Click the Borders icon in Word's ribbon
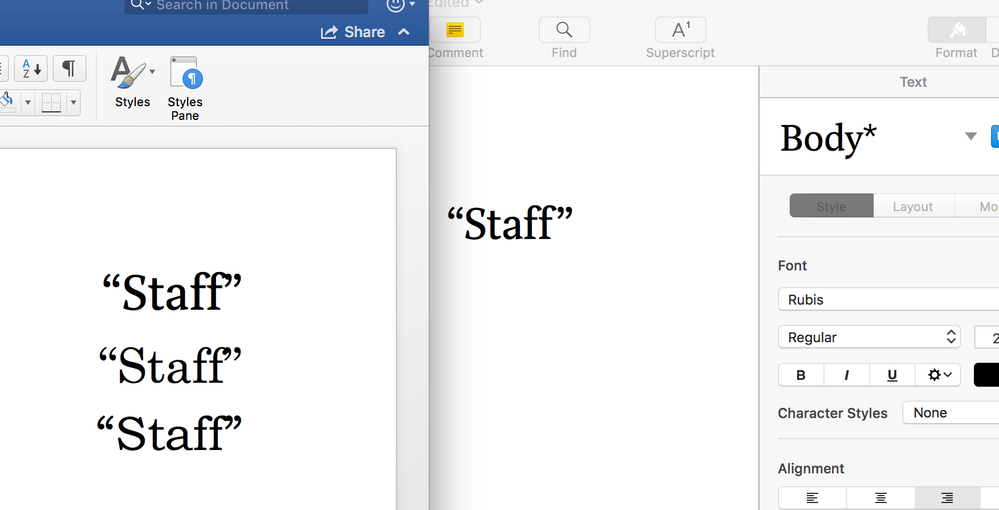This screenshot has width=999, height=510. pyautogui.click(x=51, y=102)
